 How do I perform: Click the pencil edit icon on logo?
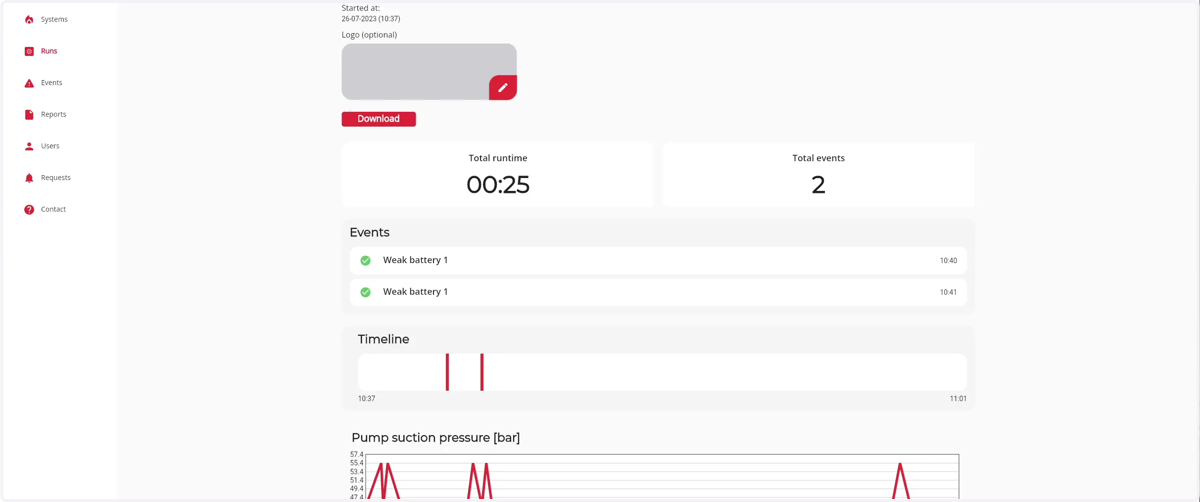click(503, 88)
